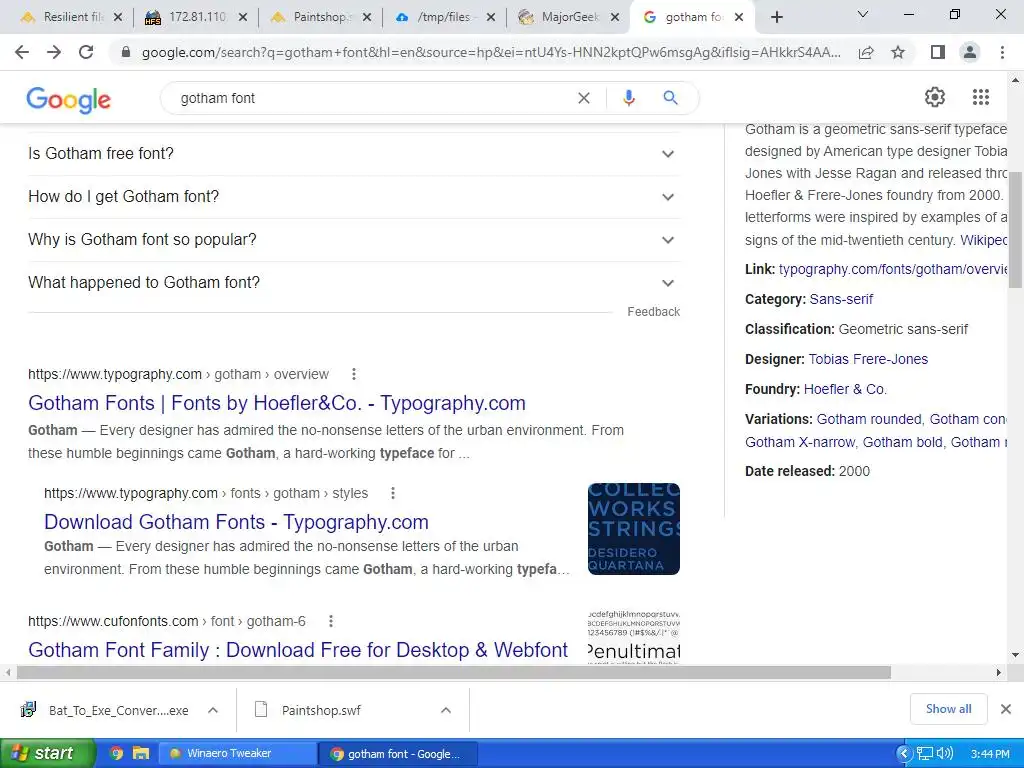Click scroll down arrow on page
The image size is (1024, 768).
point(1016,654)
